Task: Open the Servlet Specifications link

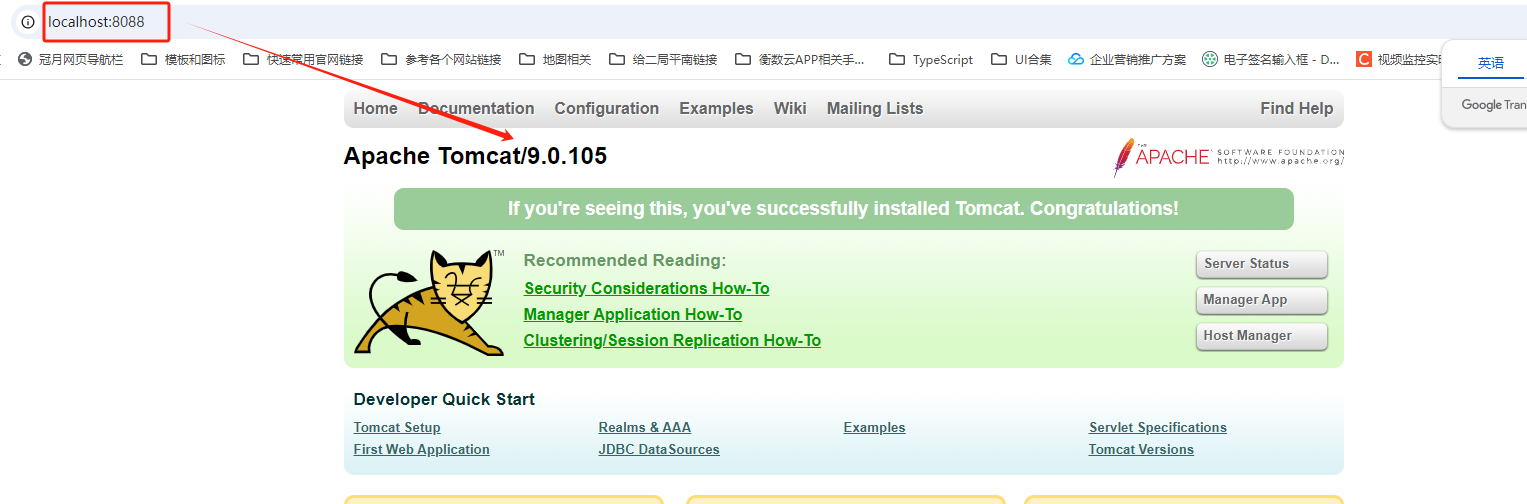Action: [1158, 428]
